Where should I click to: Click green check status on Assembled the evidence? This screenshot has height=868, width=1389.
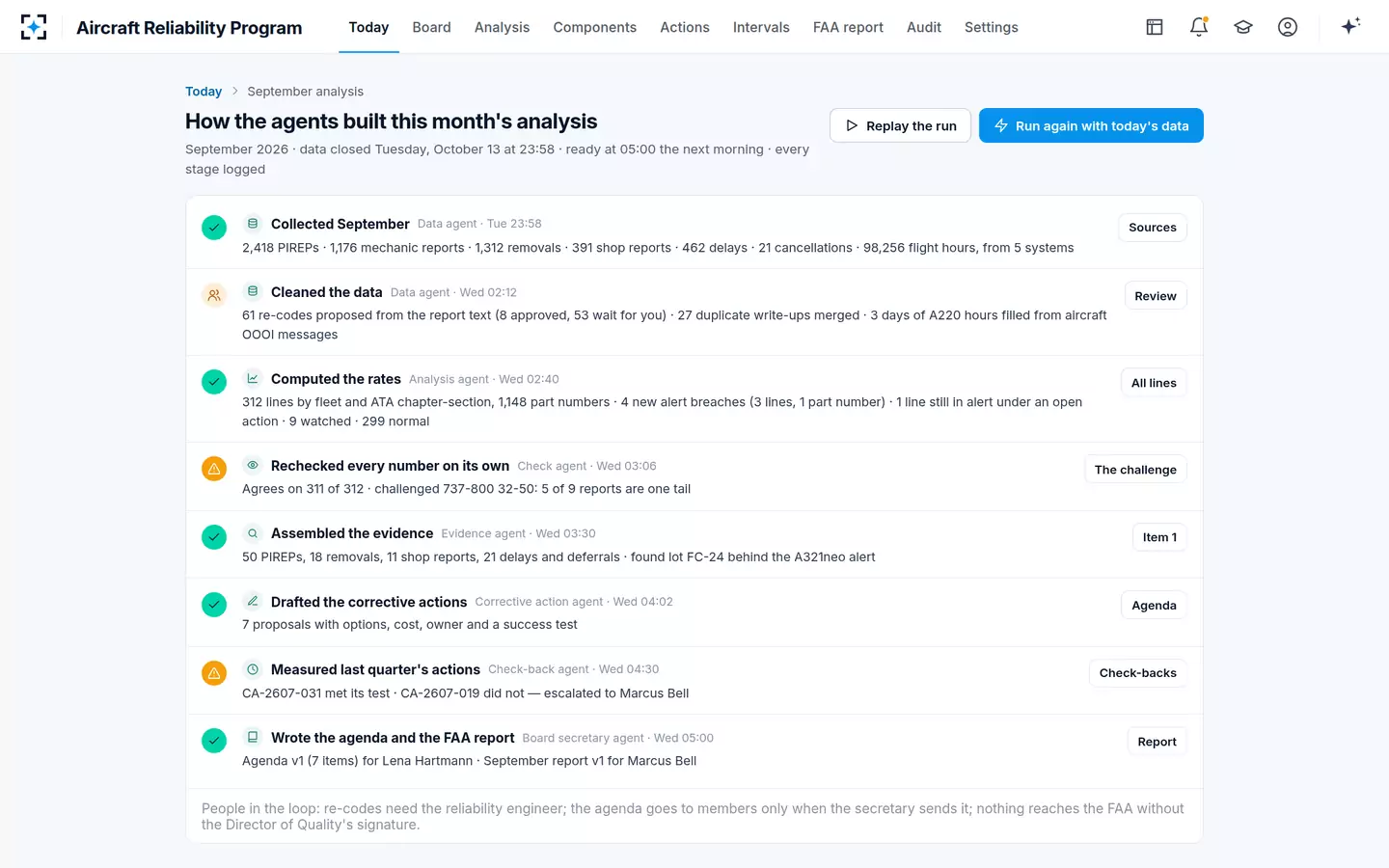pos(214,537)
